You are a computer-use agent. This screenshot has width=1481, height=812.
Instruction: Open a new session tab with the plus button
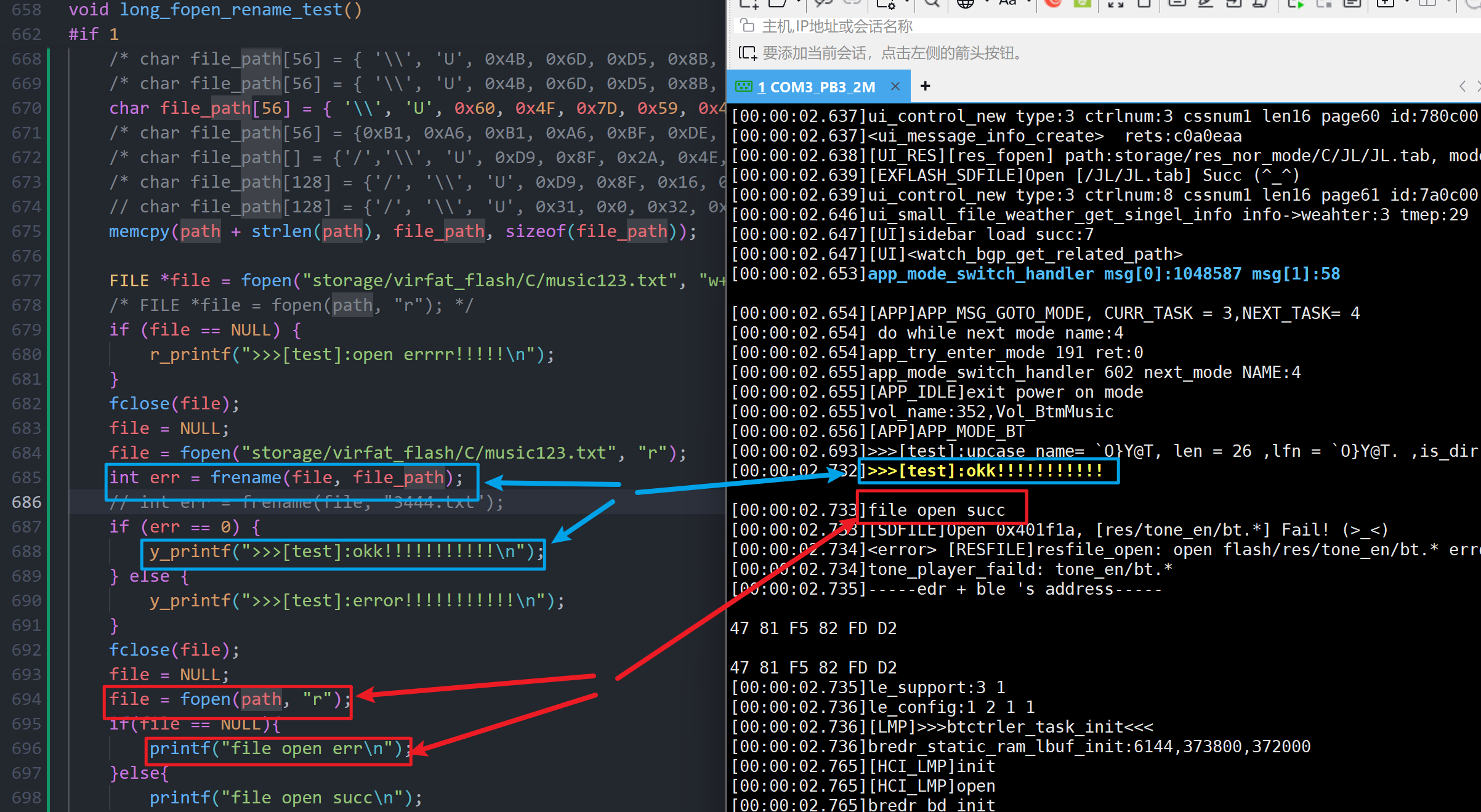pyautogui.click(x=925, y=86)
